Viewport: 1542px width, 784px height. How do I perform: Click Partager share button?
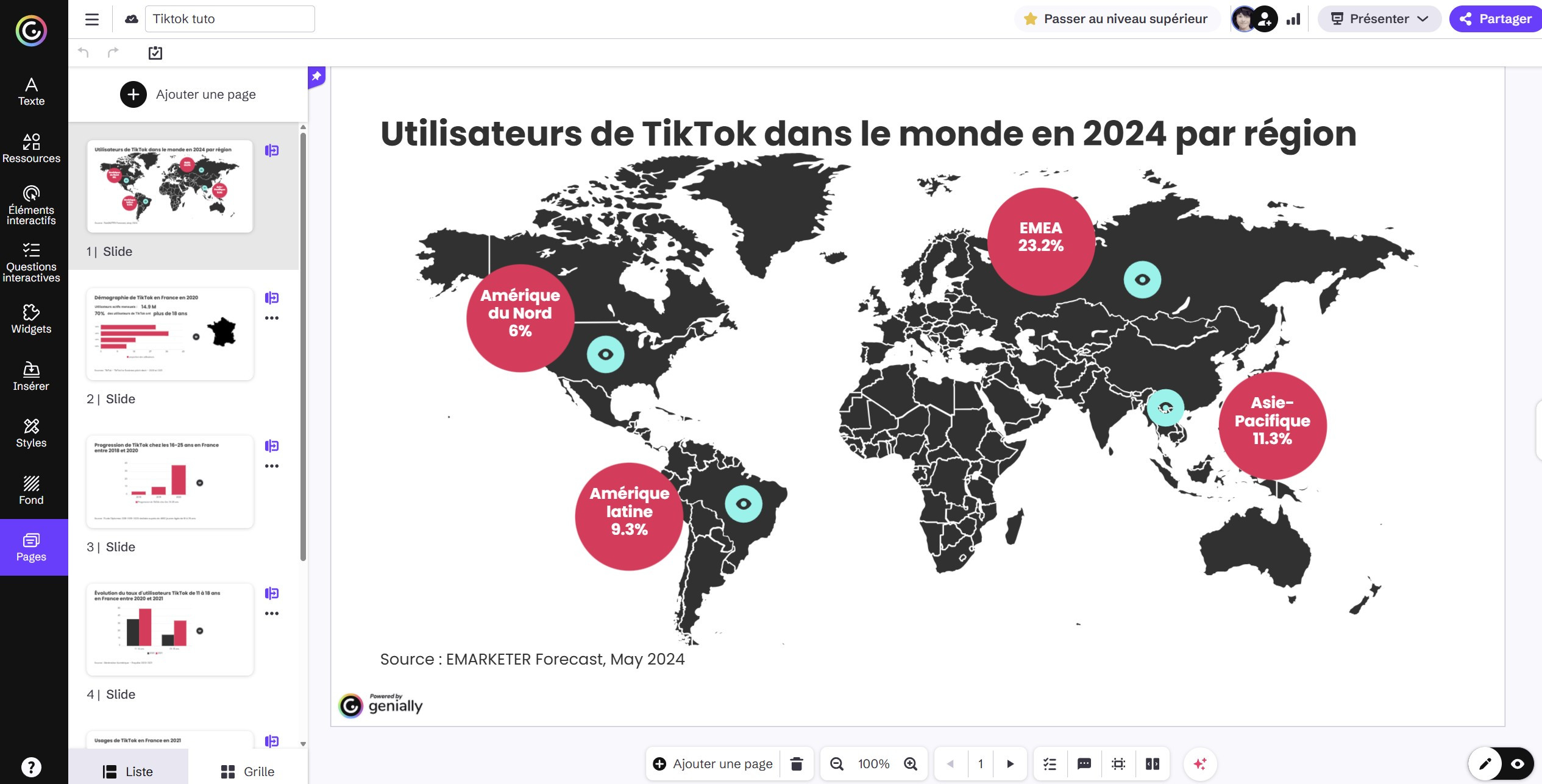tap(1496, 19)
